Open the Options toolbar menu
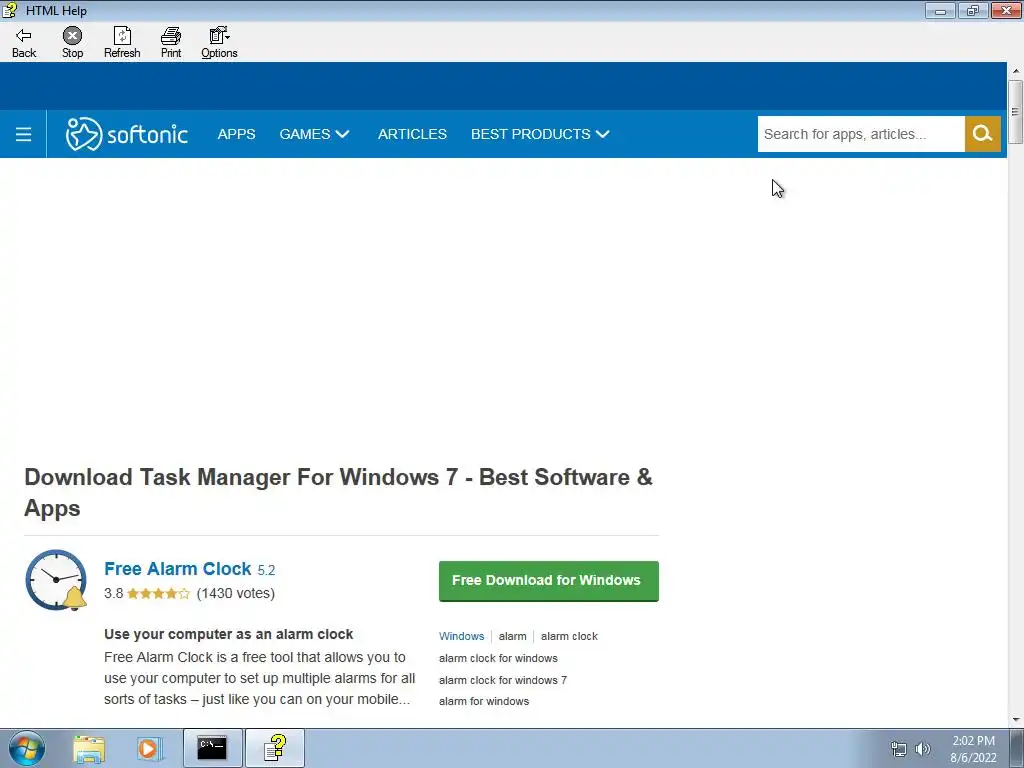Screen dimensions: 1024x768 pyautogui.click(x=219, y=43)
